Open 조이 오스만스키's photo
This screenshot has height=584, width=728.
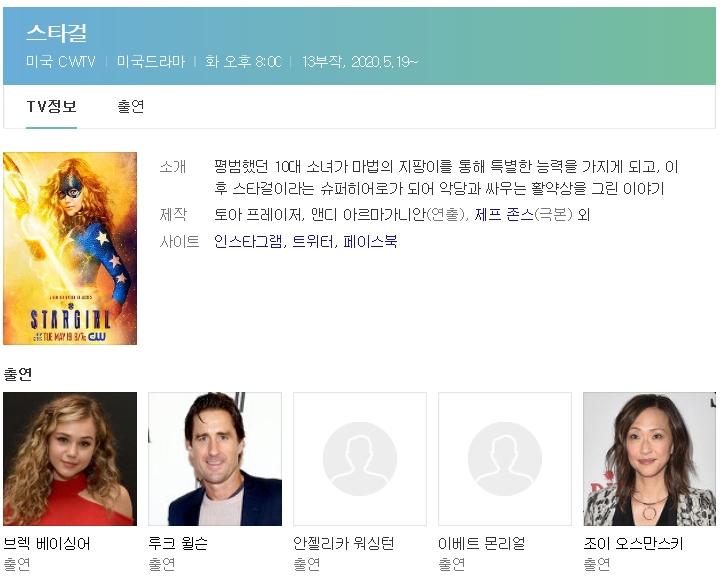[x=650, y=459]
